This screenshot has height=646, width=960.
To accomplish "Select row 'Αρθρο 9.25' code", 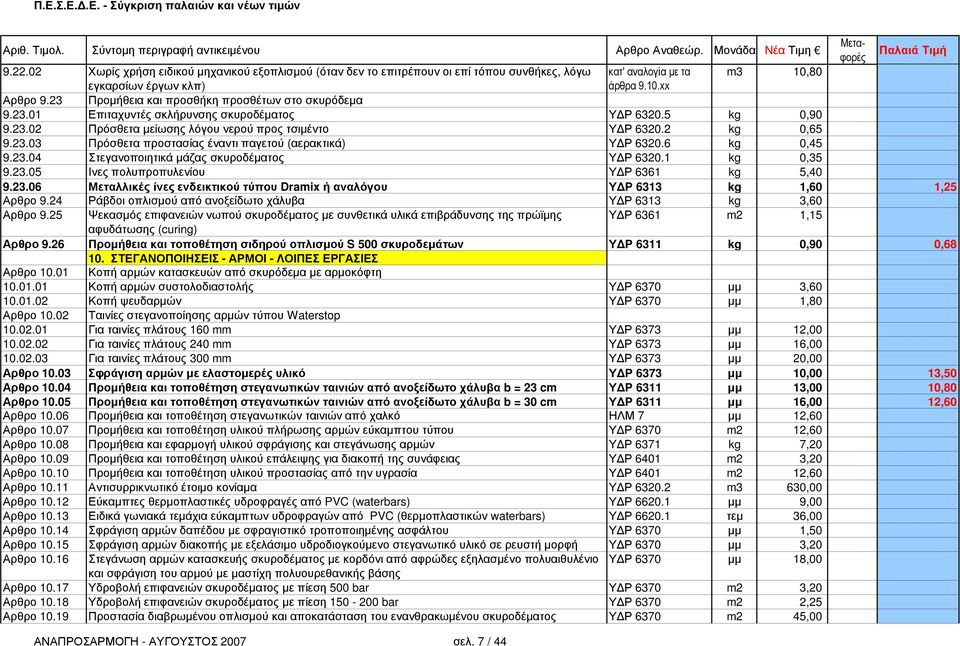I will click(32, 215).
